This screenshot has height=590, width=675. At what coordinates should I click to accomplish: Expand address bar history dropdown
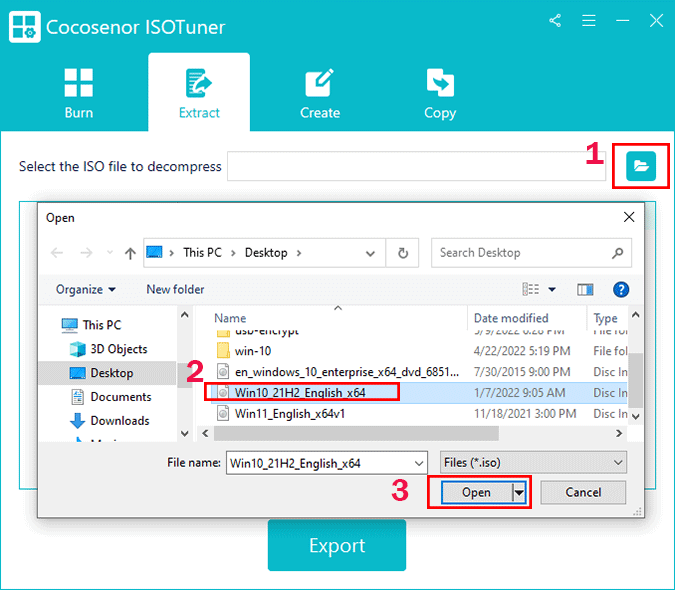[x=370, y=253]
